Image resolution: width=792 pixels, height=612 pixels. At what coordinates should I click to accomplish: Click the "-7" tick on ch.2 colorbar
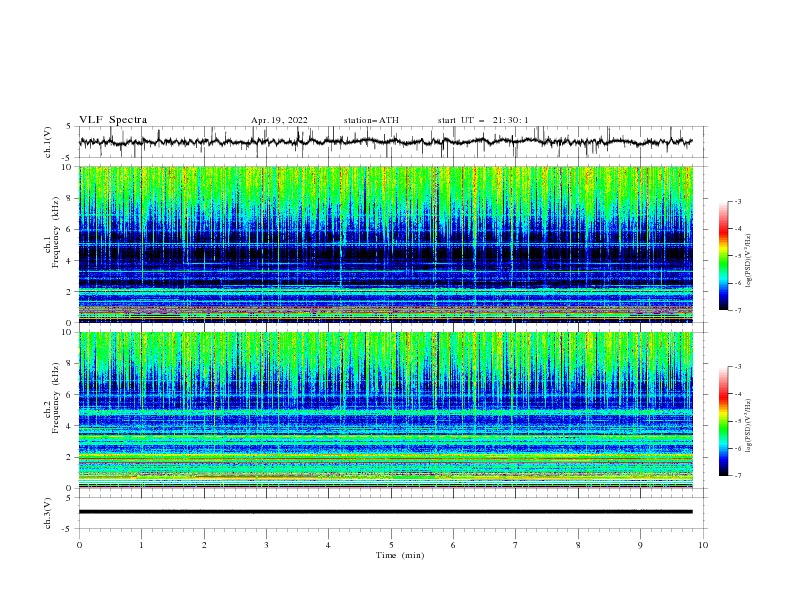coord(738,476)
